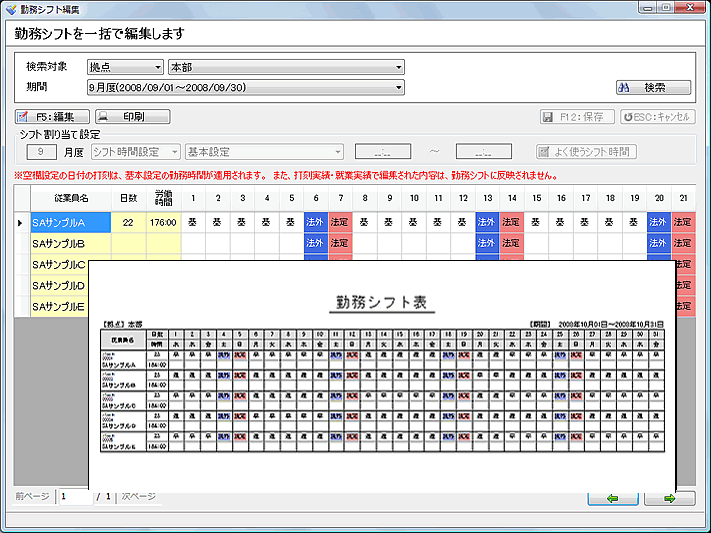
Task: Click the floppy disk icon on the F12:保存 button
Action: pyautogui.click(x=548, y=117)
